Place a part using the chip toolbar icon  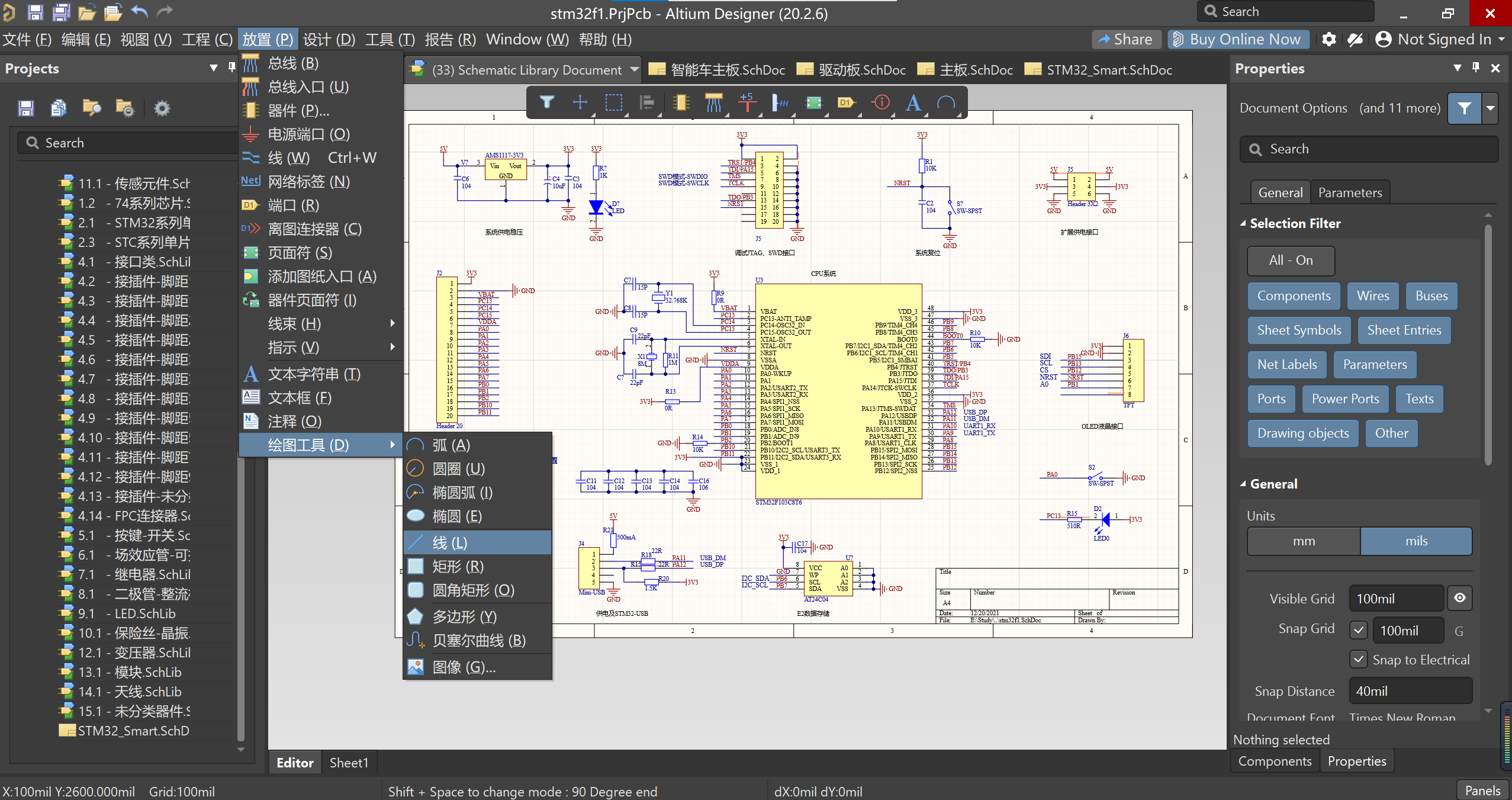[x=681, y=102]
